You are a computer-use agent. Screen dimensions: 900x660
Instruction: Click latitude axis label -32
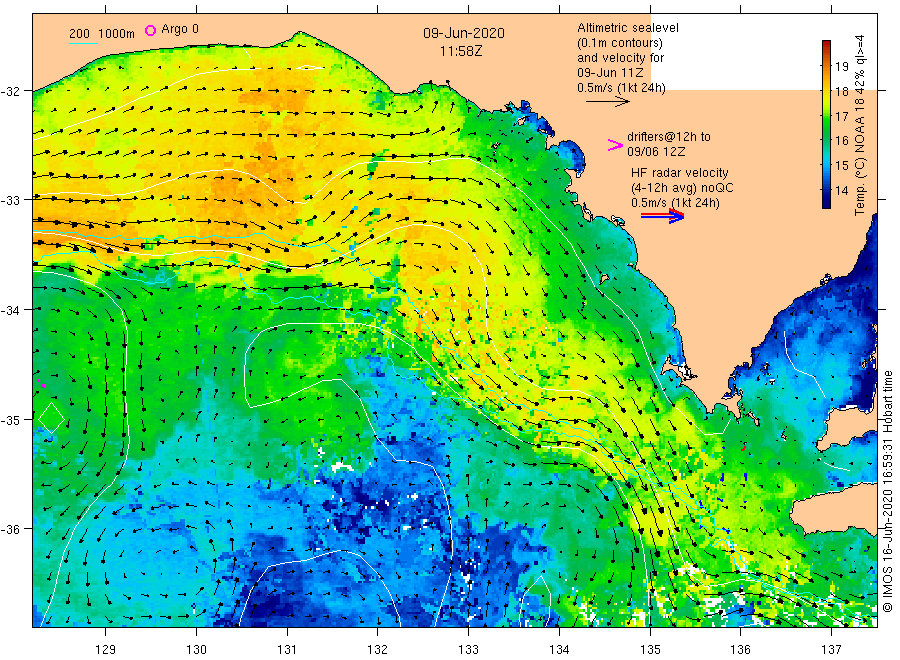click(11, 91)
